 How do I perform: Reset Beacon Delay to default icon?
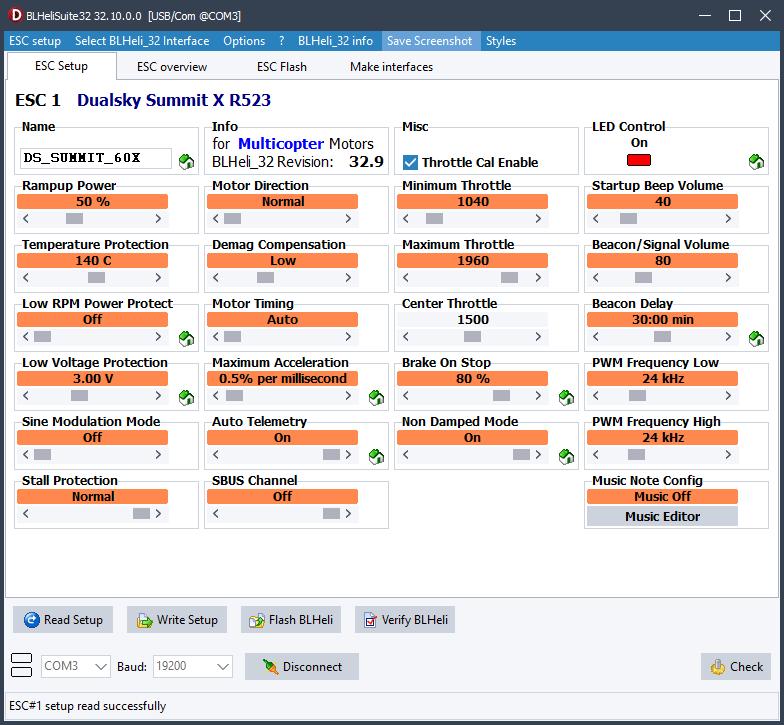coord(756,338)
